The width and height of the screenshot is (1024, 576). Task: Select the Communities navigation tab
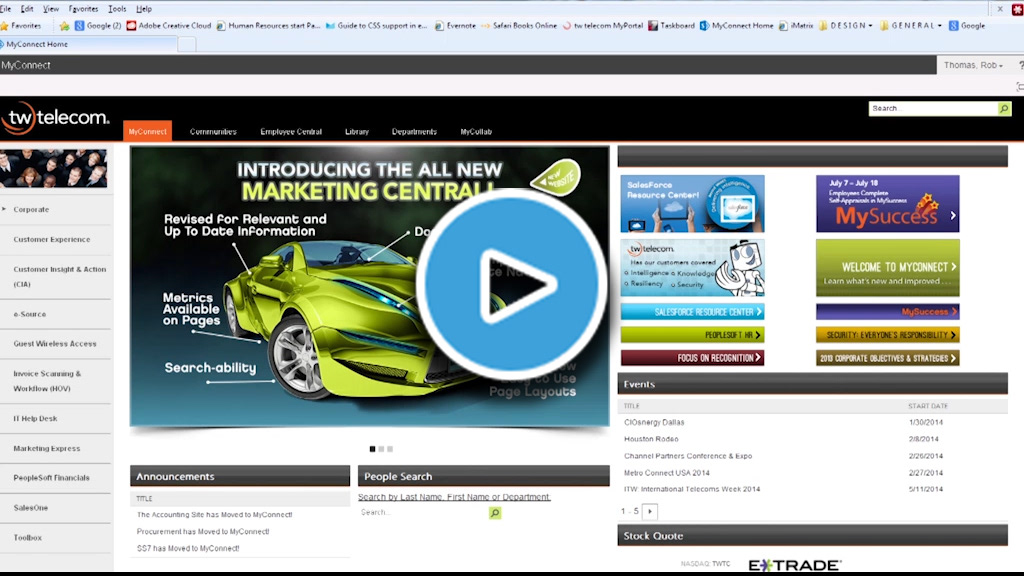click(x=213, y=131)
